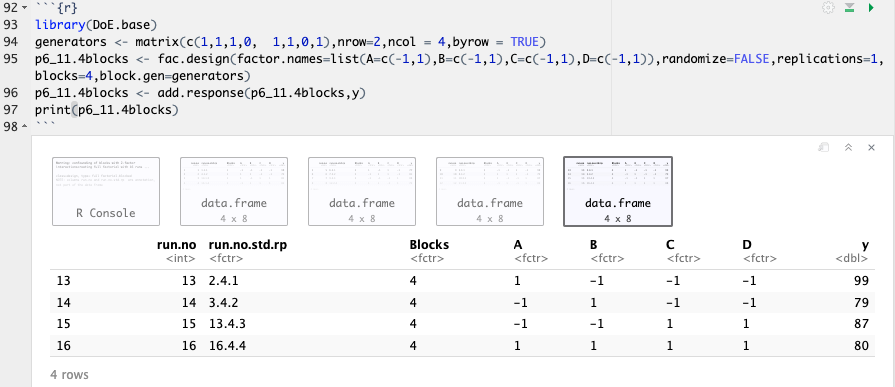Click the '4 rows' footer text
The image size is (895, 387).
(69, 375)
